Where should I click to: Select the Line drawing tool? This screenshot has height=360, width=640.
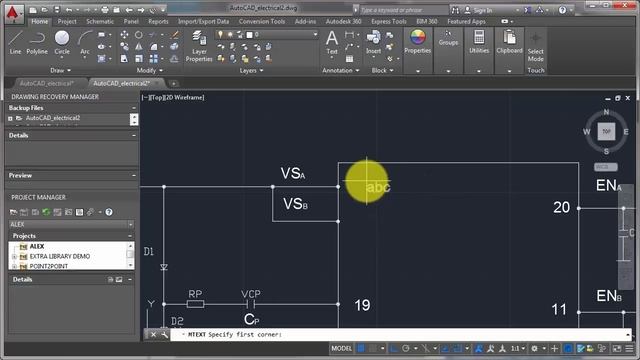15,42
